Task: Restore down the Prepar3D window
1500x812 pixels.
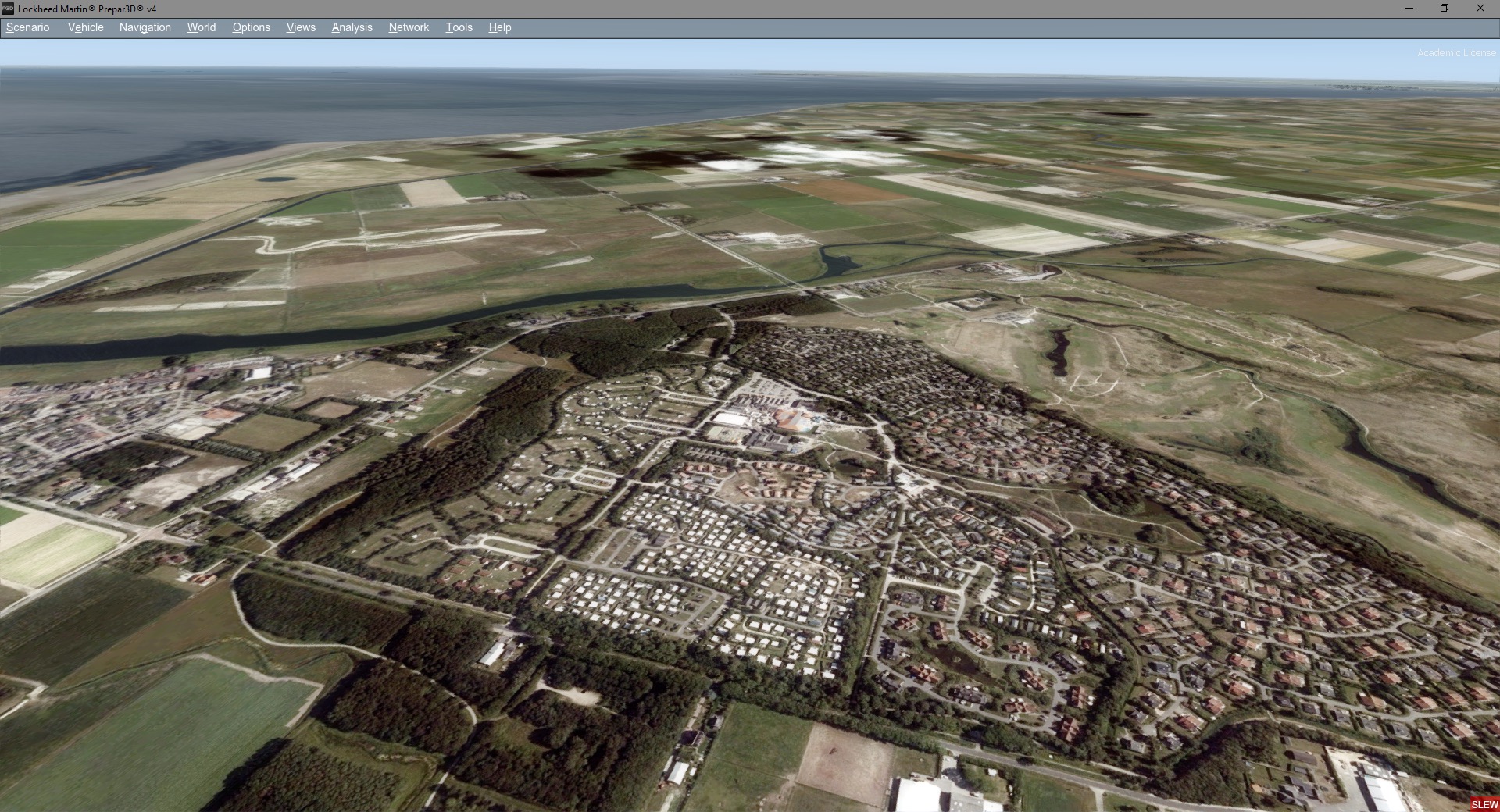Action: point(1445,9)
